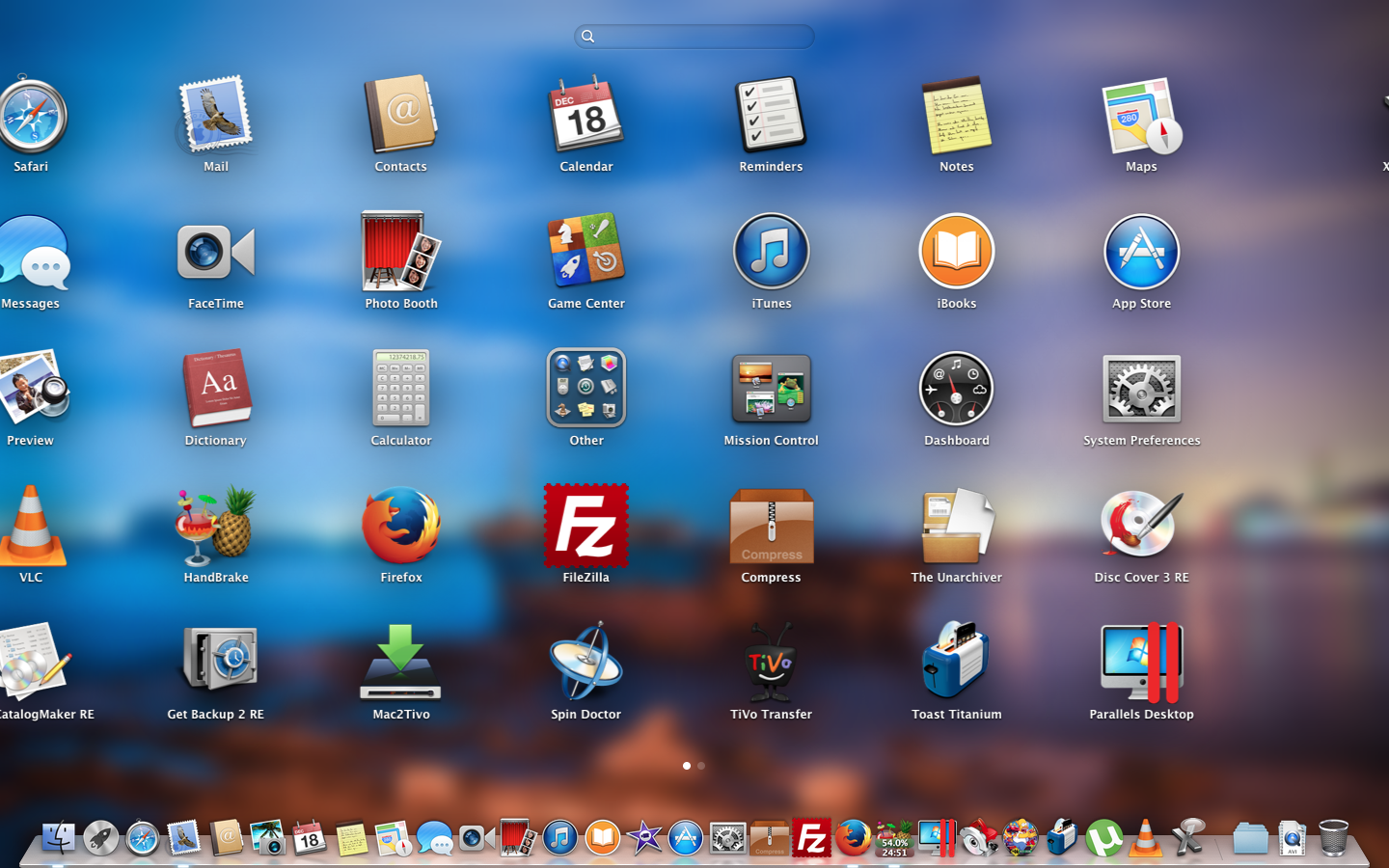
Task: Launch Firefox from the Launchpad grid
Action: 400,526
